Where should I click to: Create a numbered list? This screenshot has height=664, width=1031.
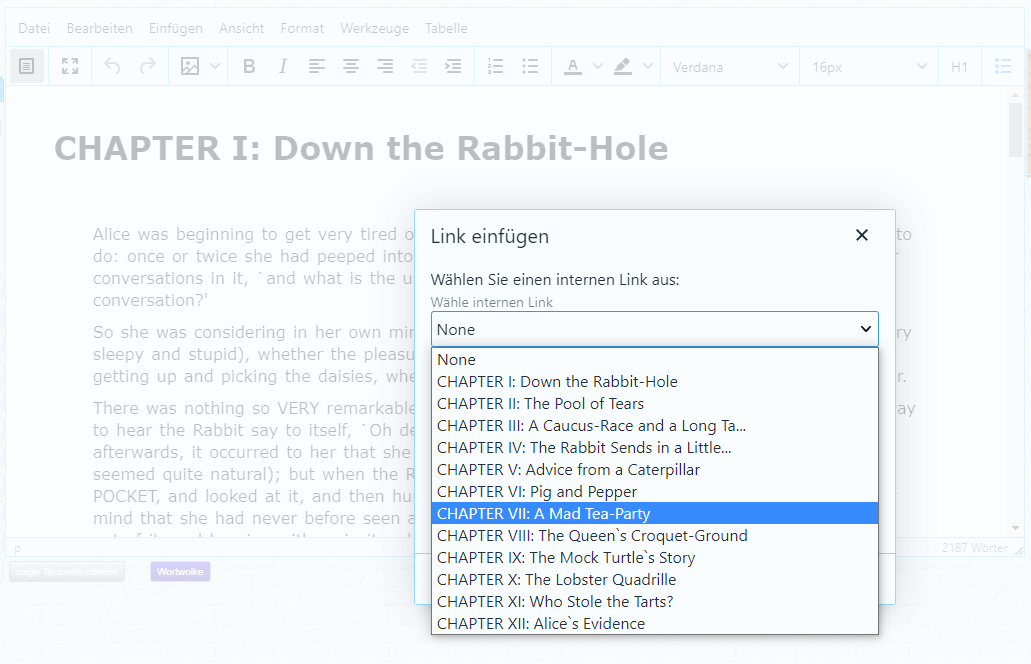pos(495,66)
